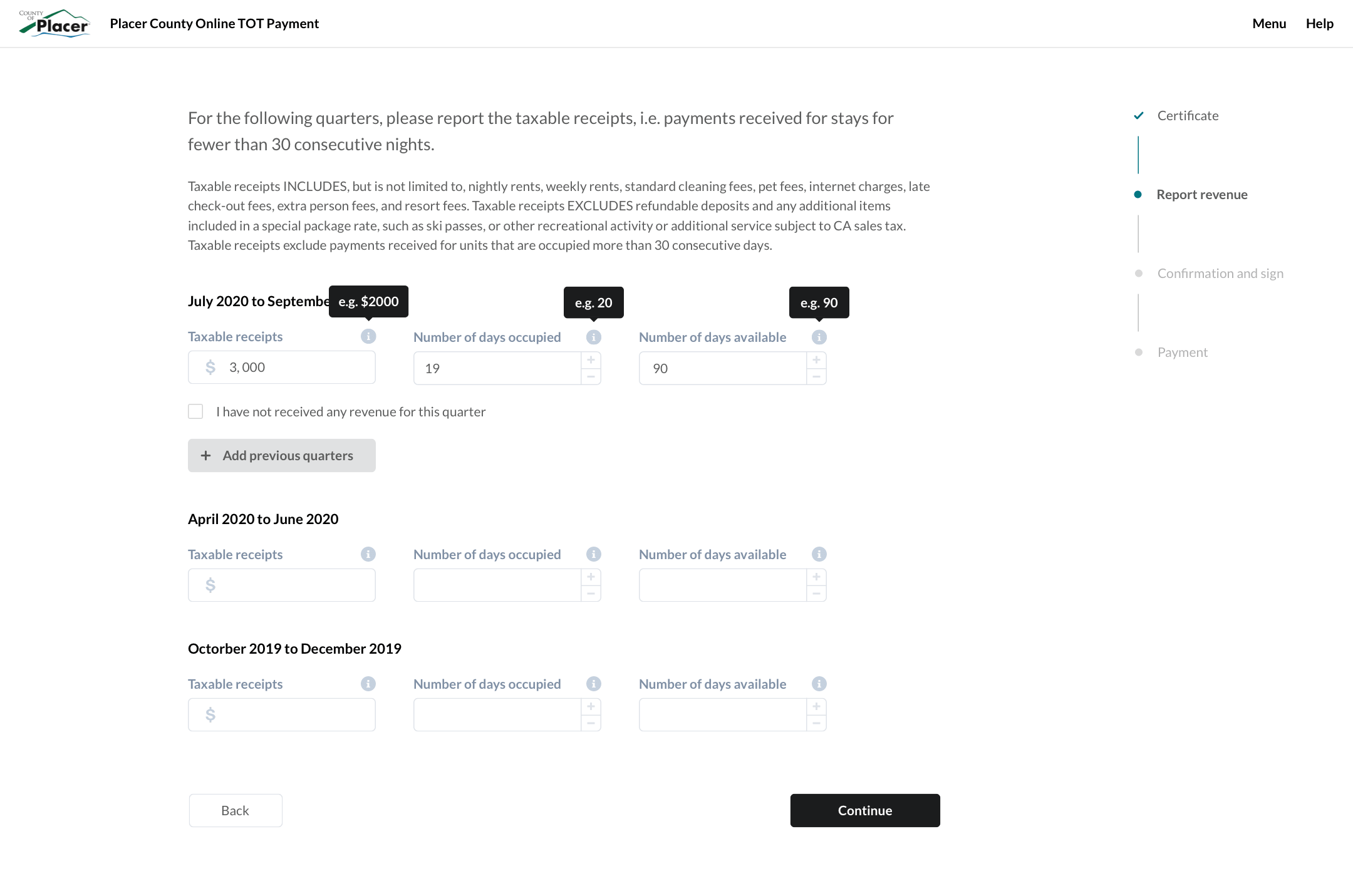Click the Placer County logo
The image size is (1353, 896).
[x=54, y=23]
